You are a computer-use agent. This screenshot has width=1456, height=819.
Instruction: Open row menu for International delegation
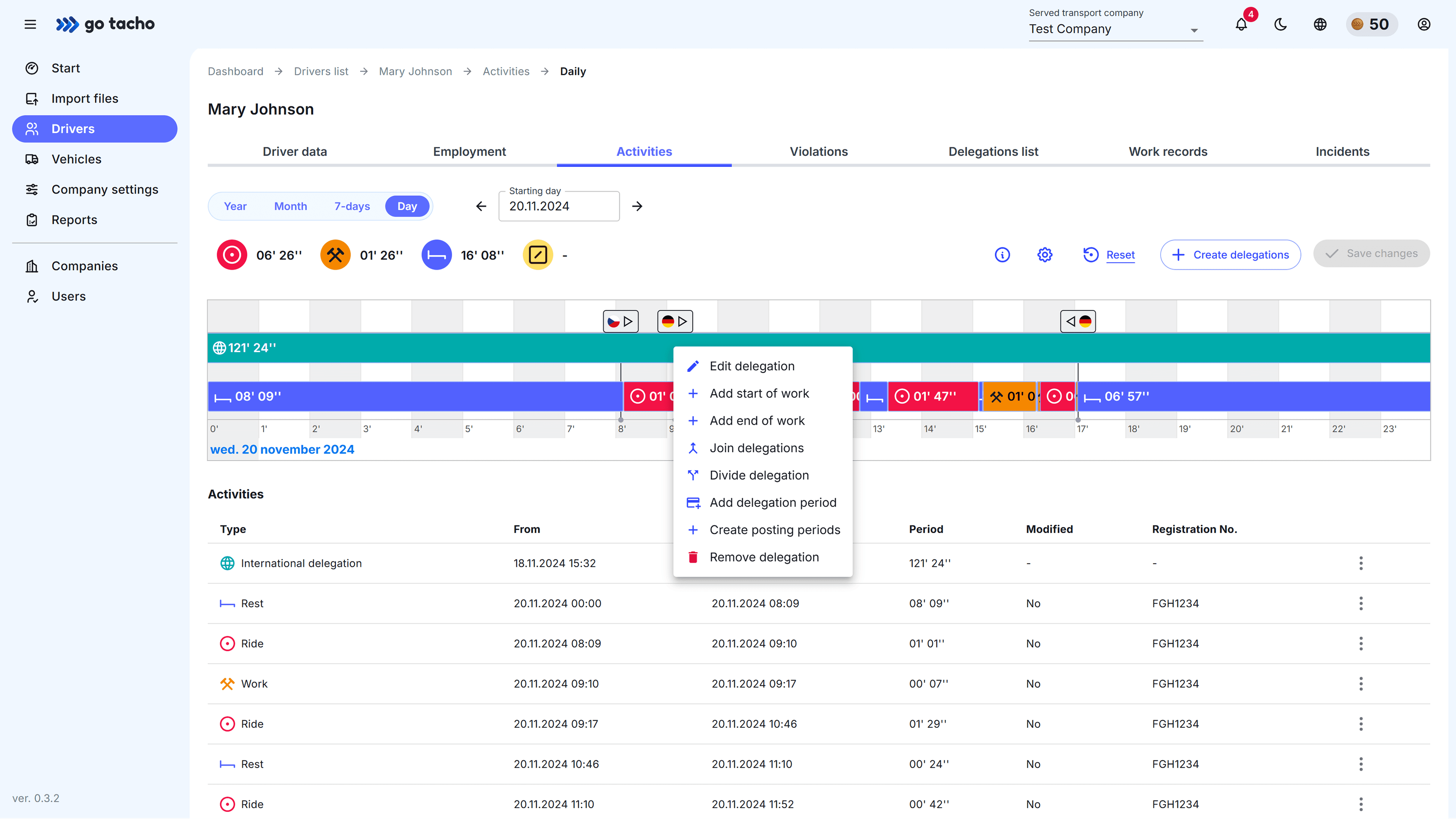1361,564
